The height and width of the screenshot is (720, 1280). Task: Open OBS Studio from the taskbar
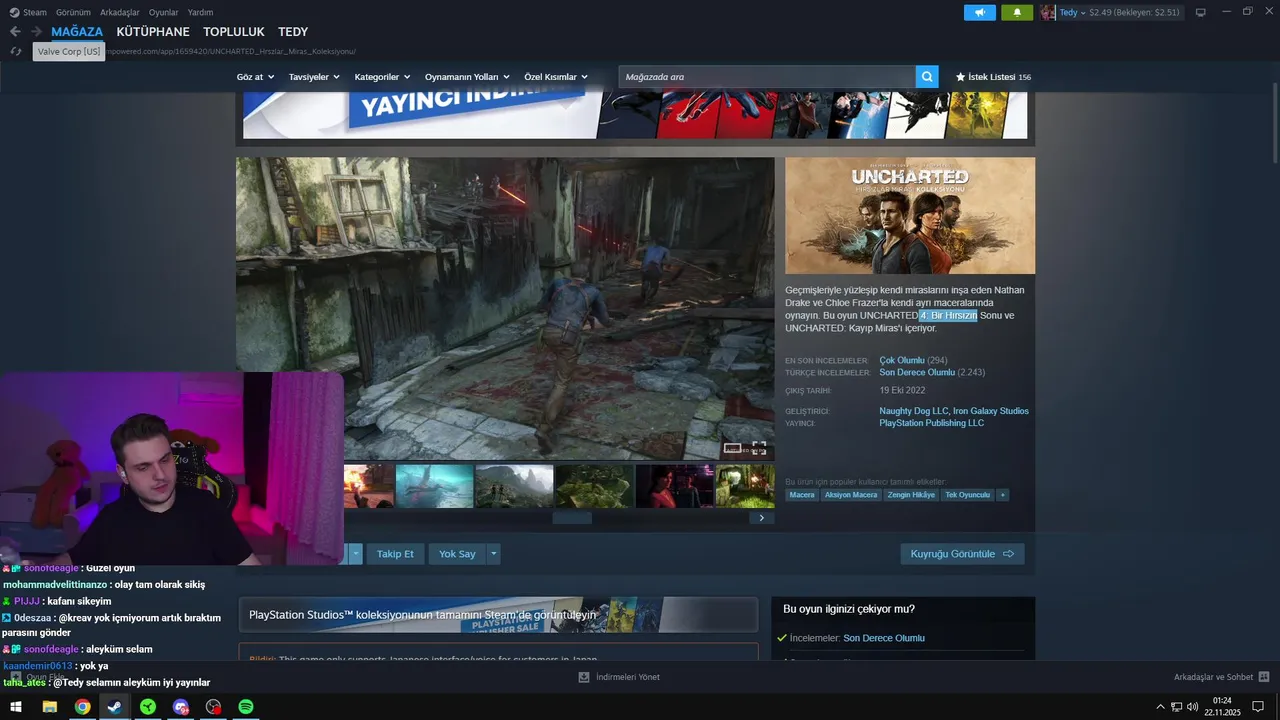(213, 707)
